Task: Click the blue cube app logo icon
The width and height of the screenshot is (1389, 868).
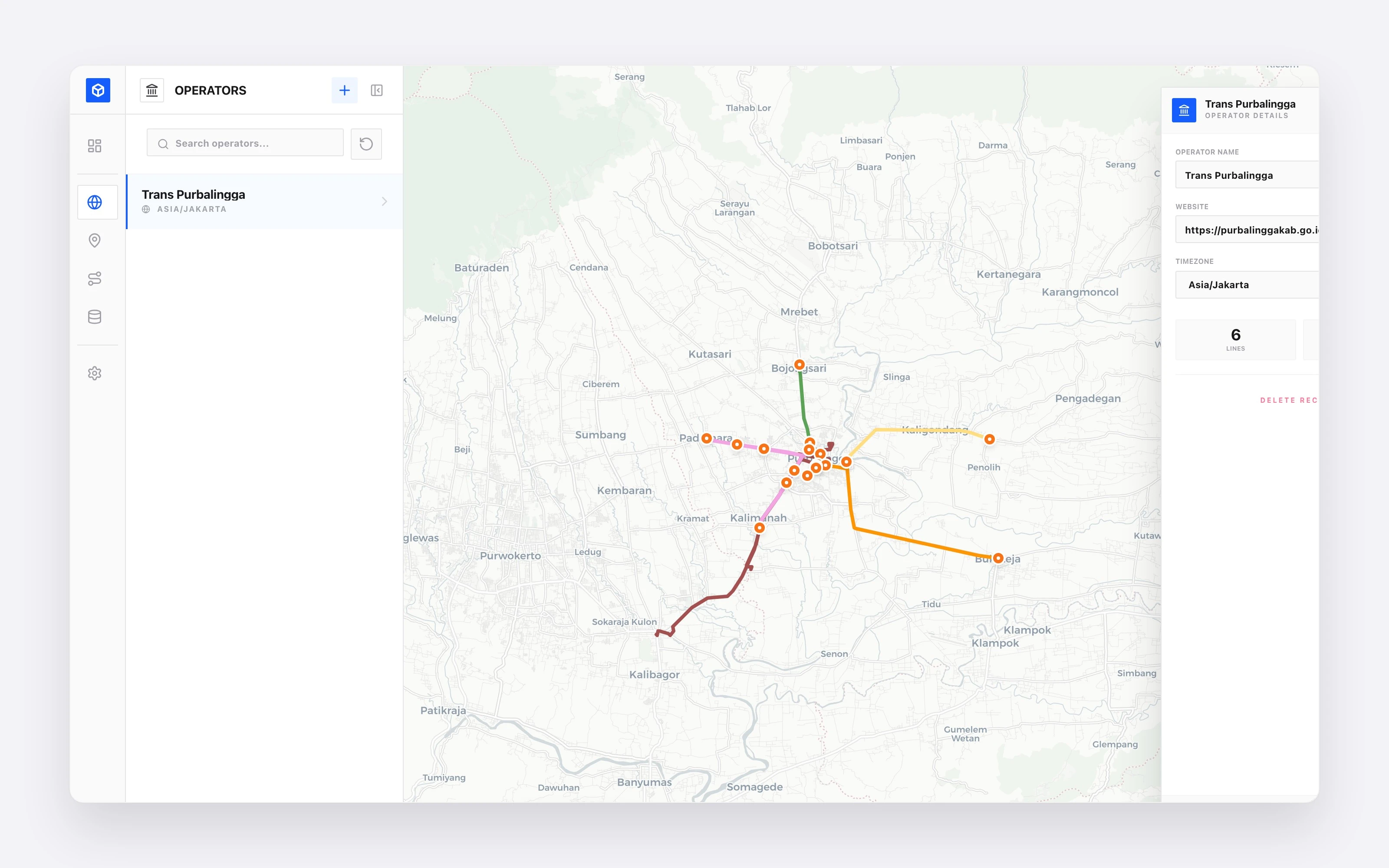Action: click(x=98, y=90)
